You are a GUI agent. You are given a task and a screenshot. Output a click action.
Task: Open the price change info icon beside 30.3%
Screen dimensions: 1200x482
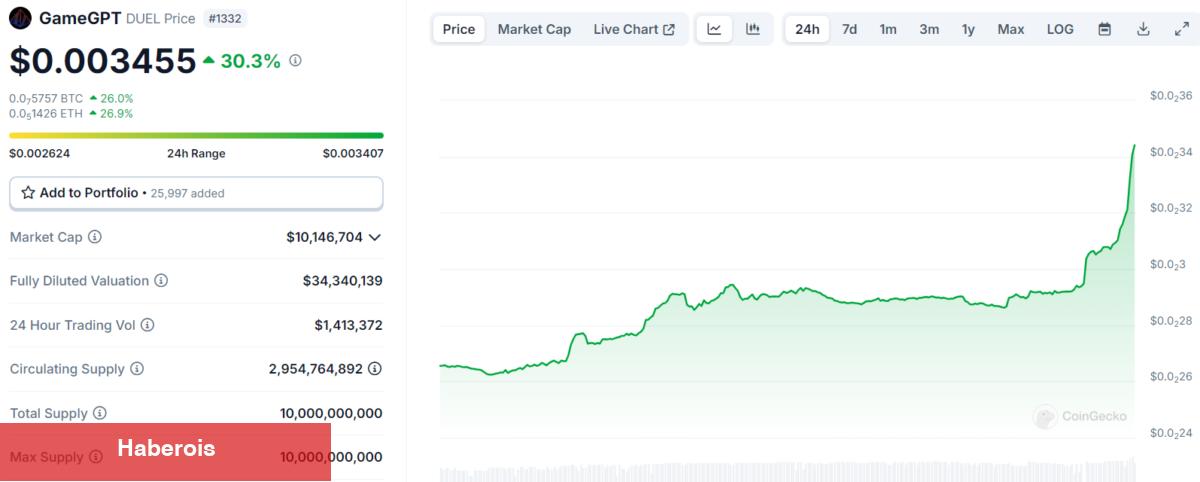pyautogui.click(x=295, y=61)
